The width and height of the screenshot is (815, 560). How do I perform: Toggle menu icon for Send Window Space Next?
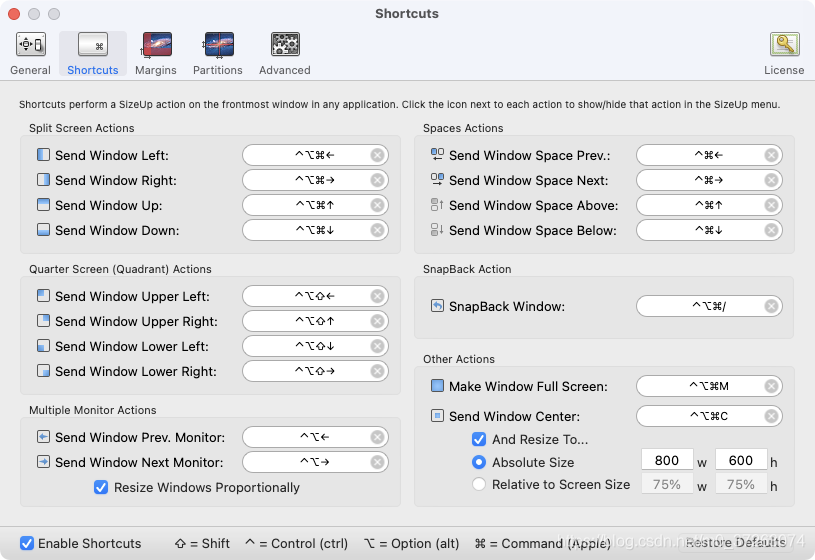[x=437, y=179]
